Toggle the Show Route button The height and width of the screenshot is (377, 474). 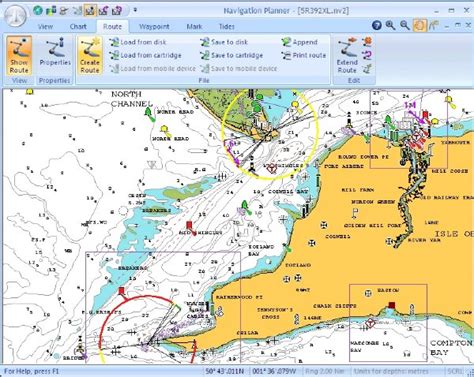click(19, 55)
